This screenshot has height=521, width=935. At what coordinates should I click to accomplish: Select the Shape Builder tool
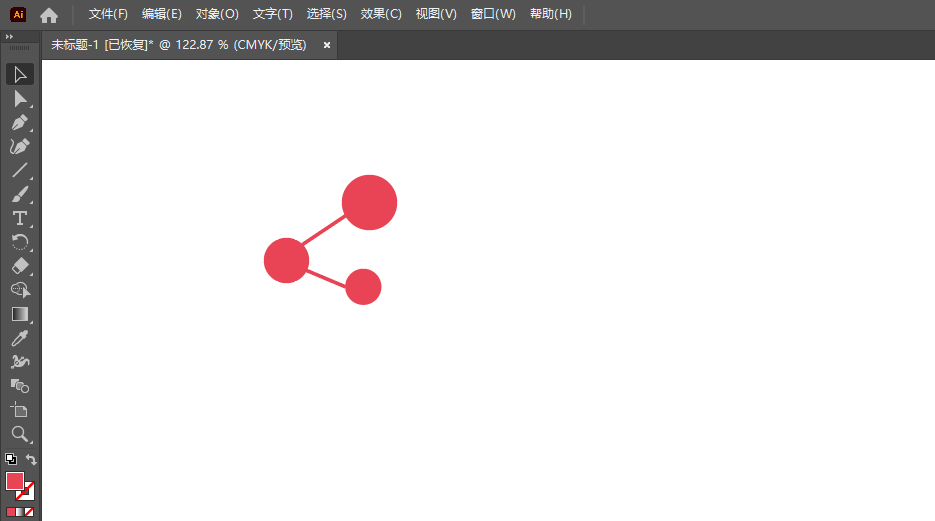[20, 290]
